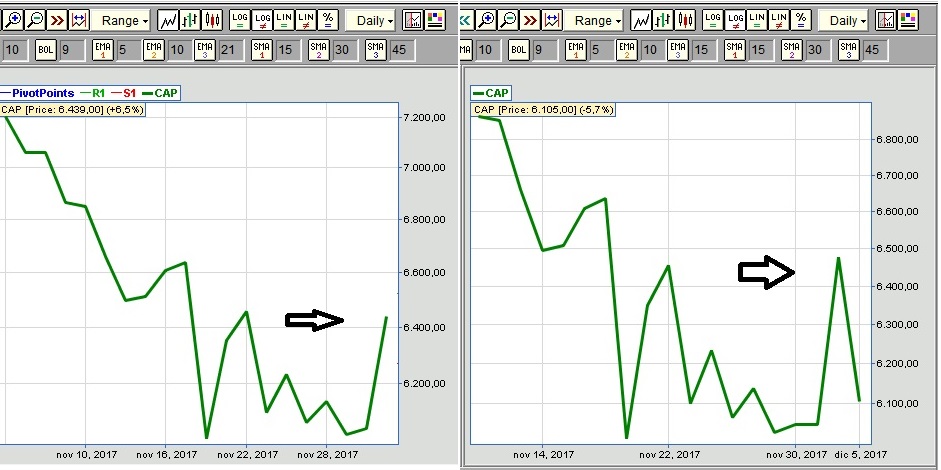
Task: Zoom in on the right chart
Action: 486,20
